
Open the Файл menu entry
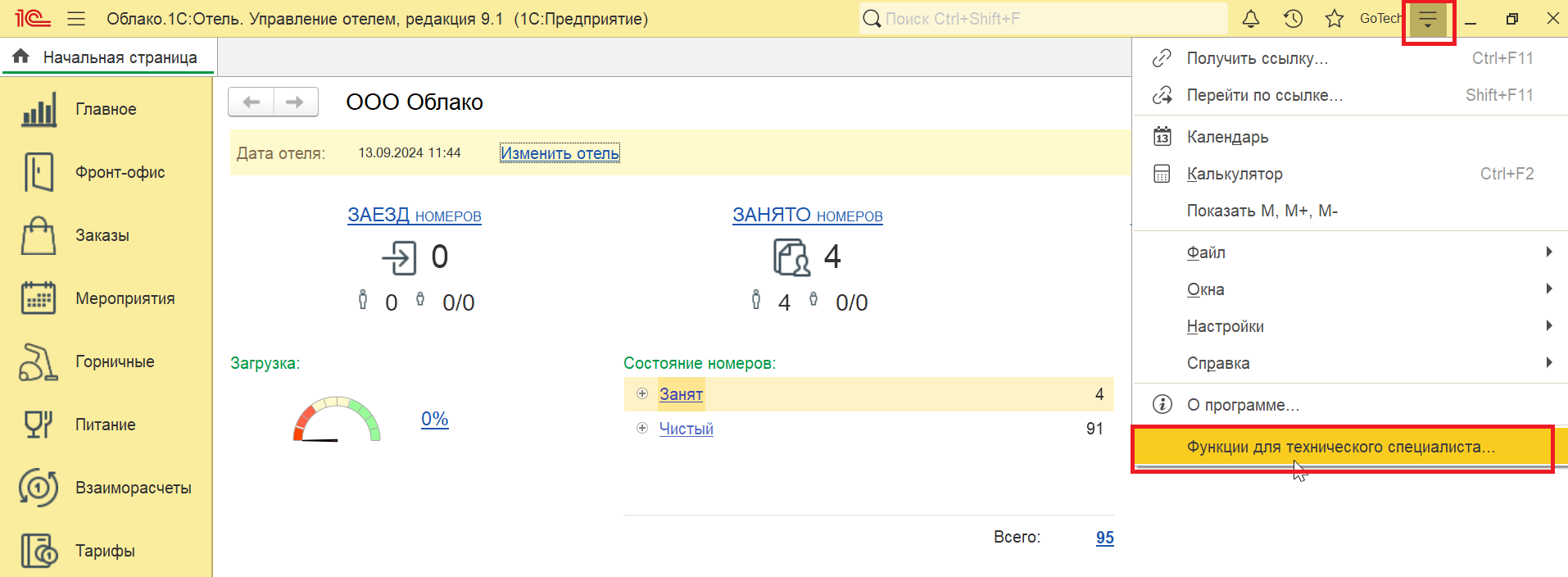click(1349, 252)
